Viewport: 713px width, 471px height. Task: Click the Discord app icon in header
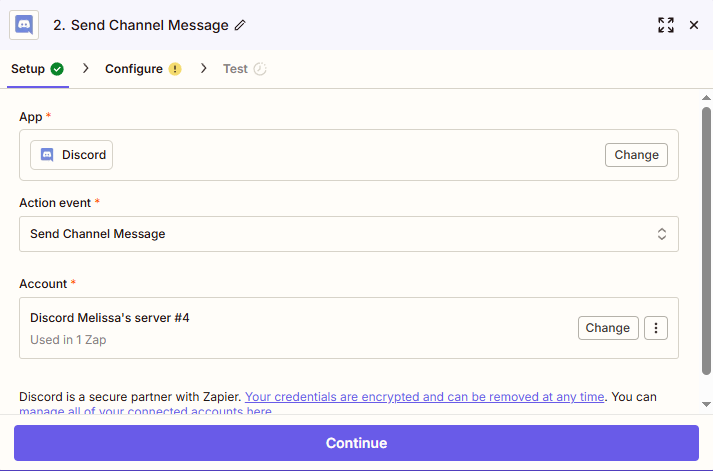[x=24, y=25]
